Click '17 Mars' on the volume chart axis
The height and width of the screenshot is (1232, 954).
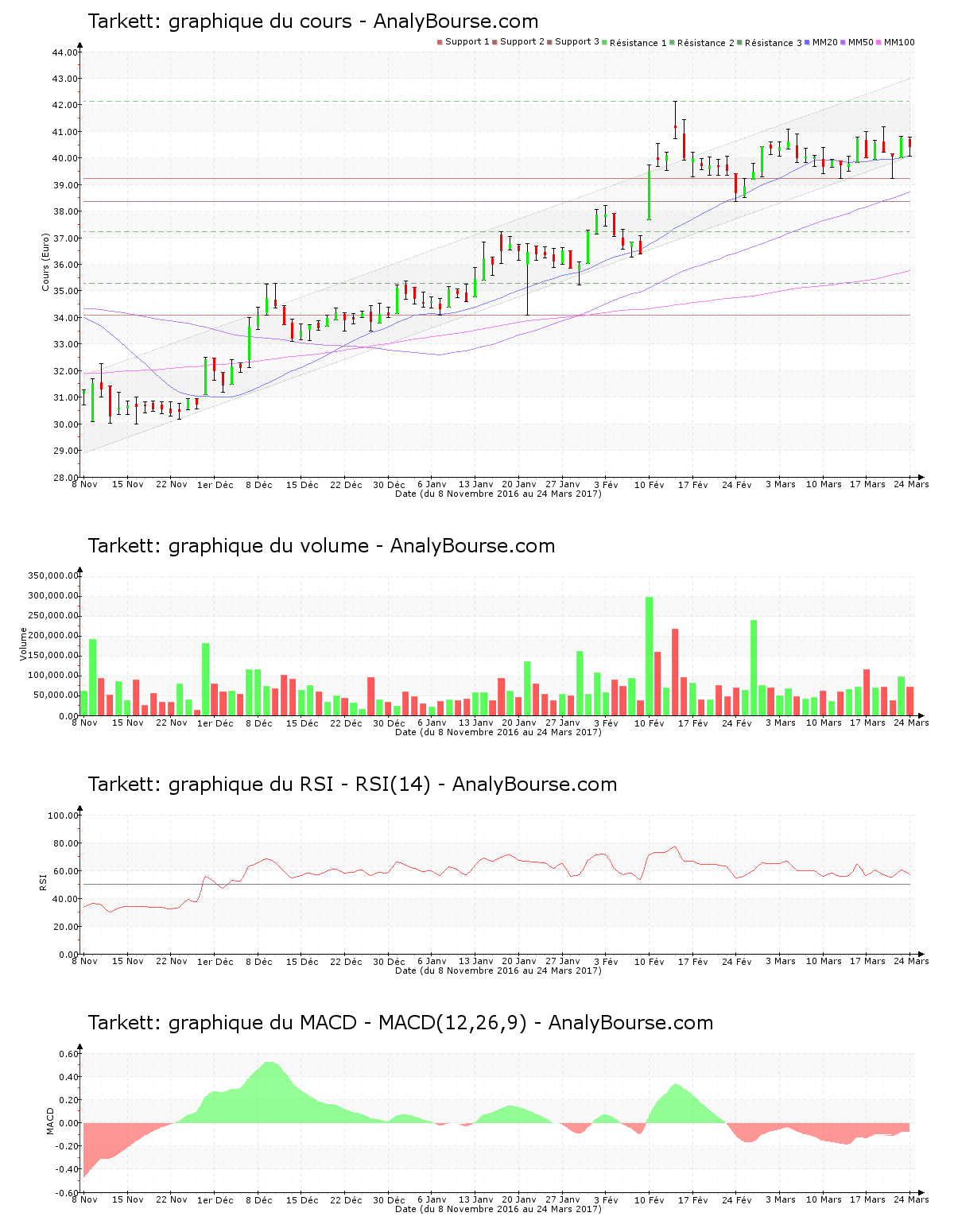867,723
